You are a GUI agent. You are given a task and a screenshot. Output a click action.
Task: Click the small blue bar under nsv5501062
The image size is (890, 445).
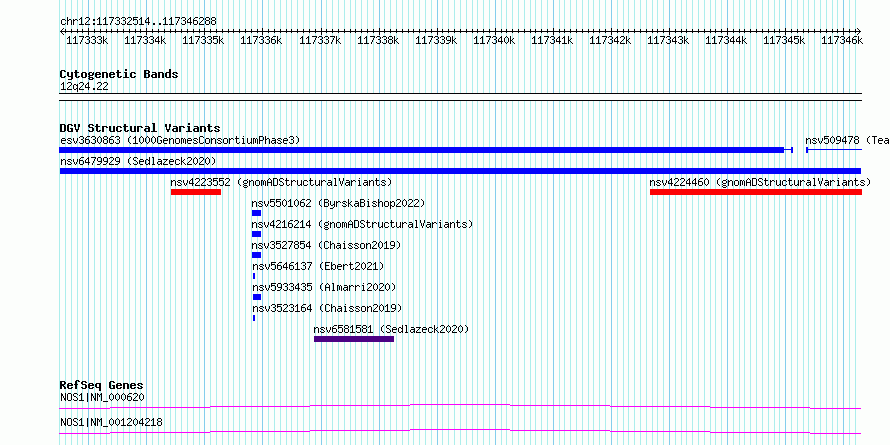(x=257, y=213)
